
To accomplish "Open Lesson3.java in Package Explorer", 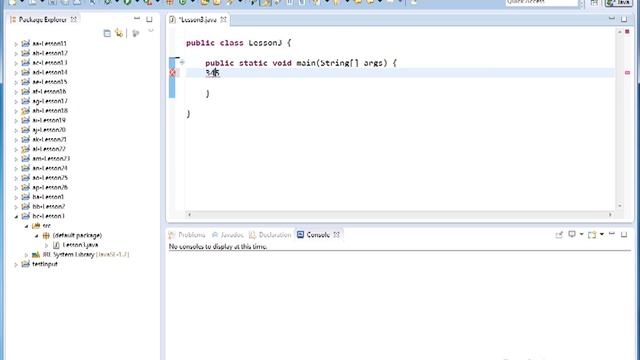I will click(80, 245).
